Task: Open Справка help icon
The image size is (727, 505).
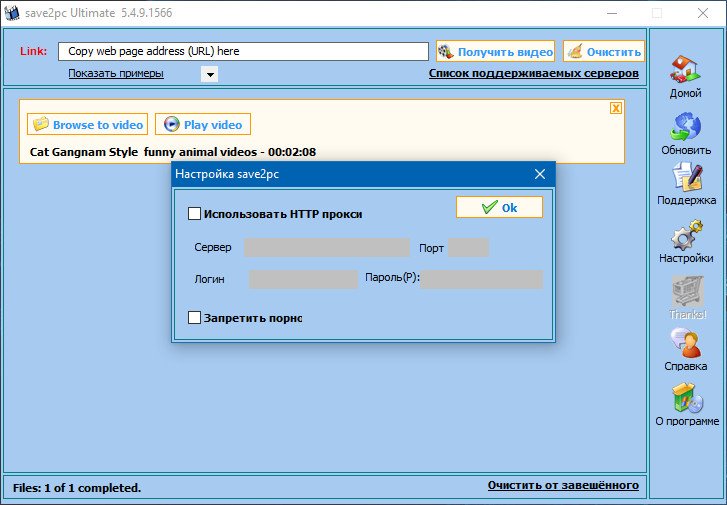Action: (x=685, y=343)
